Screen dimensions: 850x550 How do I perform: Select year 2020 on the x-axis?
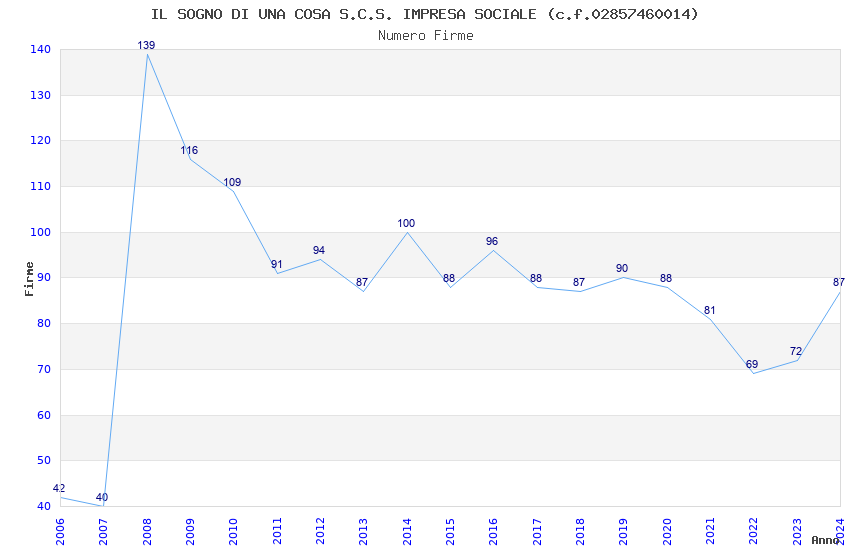click(x=667, y=531)
